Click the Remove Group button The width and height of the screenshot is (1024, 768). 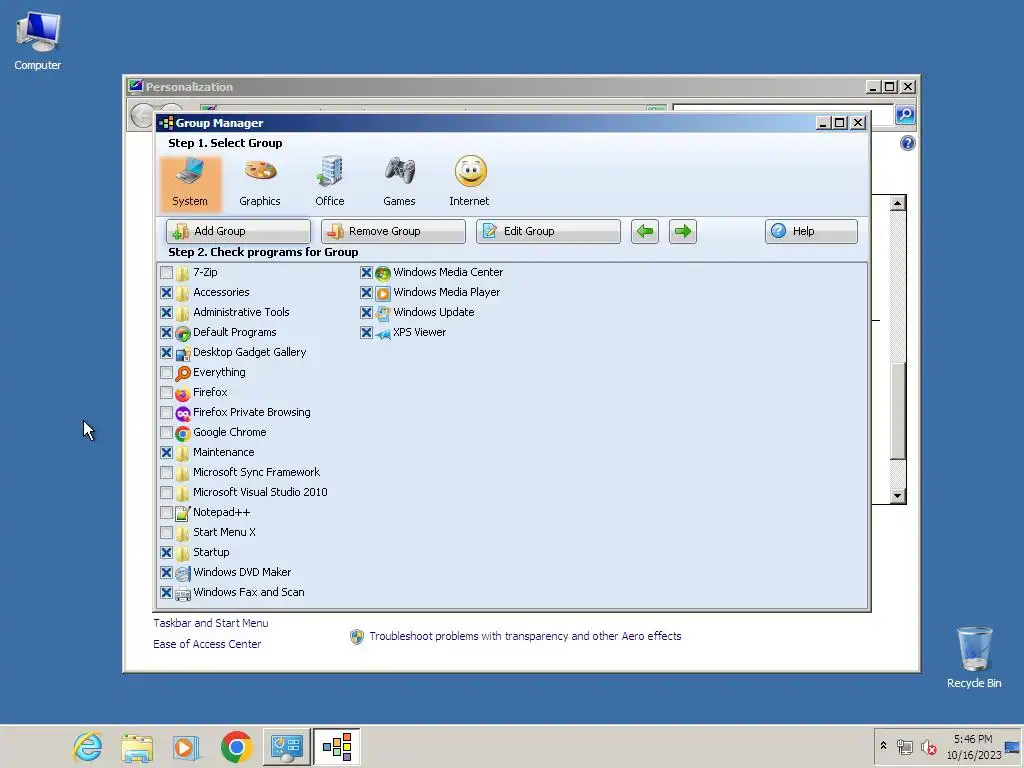pyautogui.click(x=393, y=231)
